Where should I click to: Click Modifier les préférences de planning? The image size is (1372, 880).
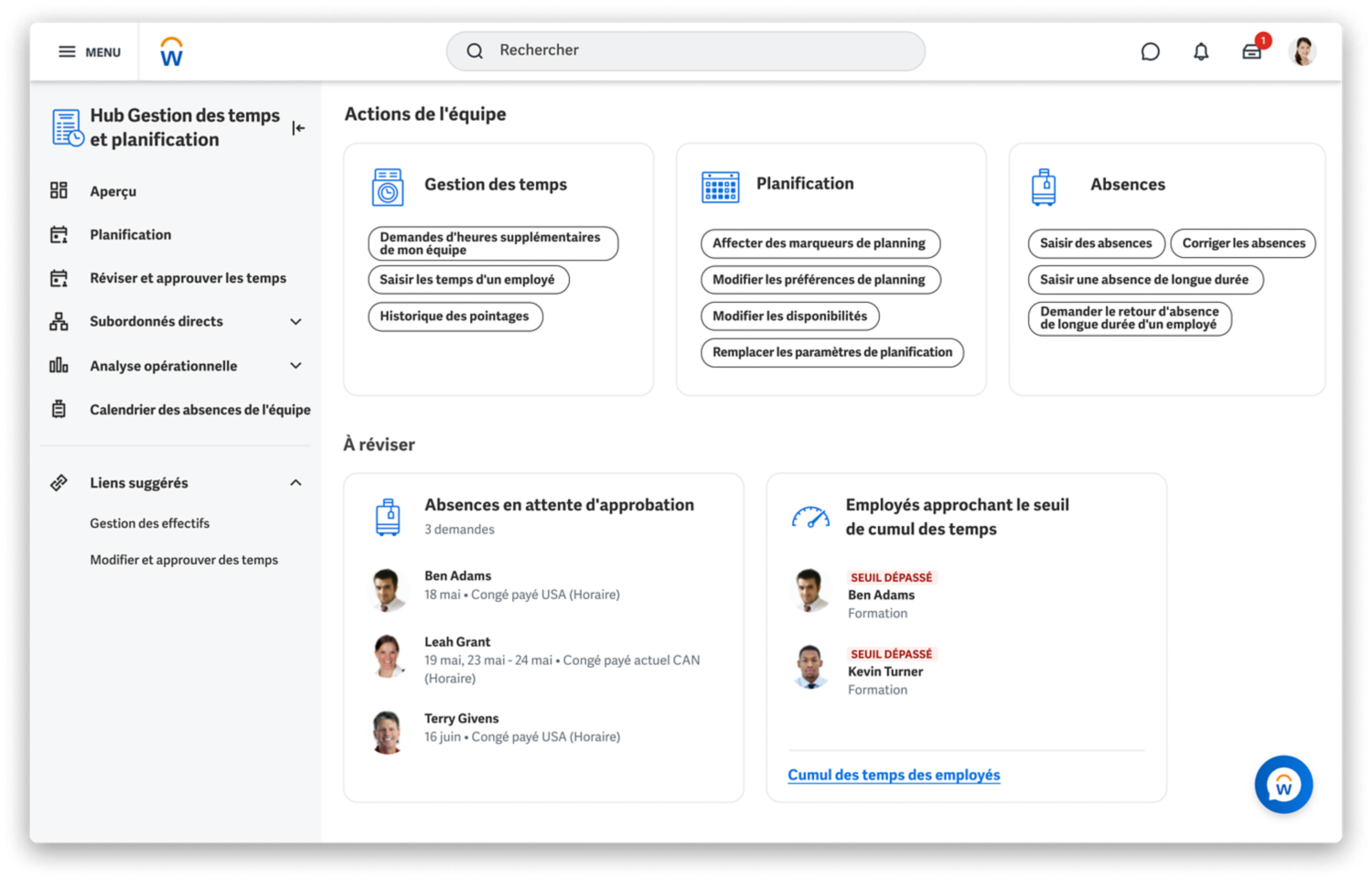(820, 279)
